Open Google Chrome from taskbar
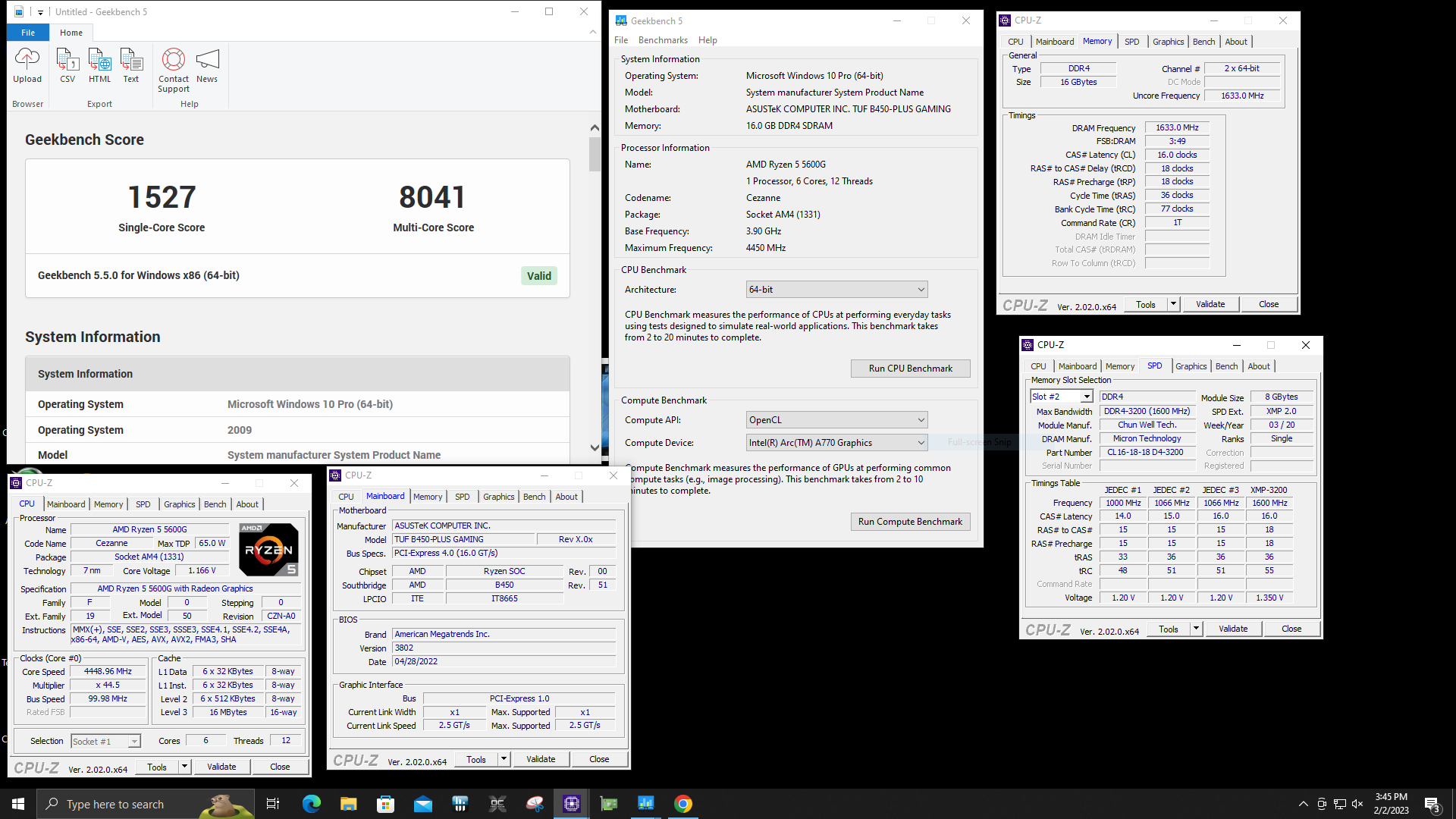 (x=683, y=804)
